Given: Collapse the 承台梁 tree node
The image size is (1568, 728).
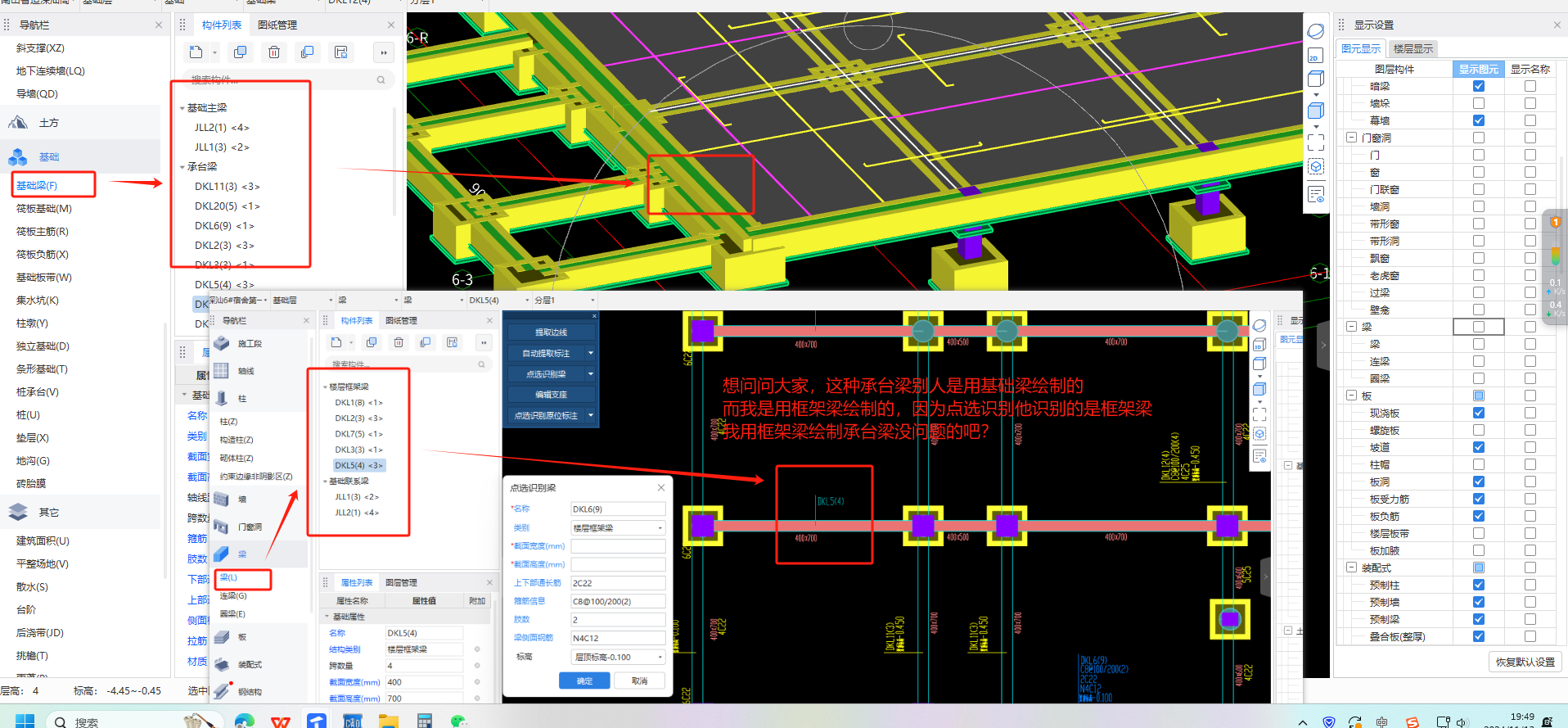Looking at the screenshot, I should [x=182, y=167].
